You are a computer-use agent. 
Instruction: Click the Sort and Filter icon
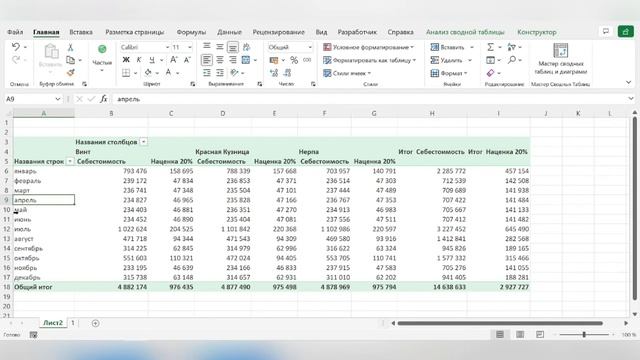[511, 47]
